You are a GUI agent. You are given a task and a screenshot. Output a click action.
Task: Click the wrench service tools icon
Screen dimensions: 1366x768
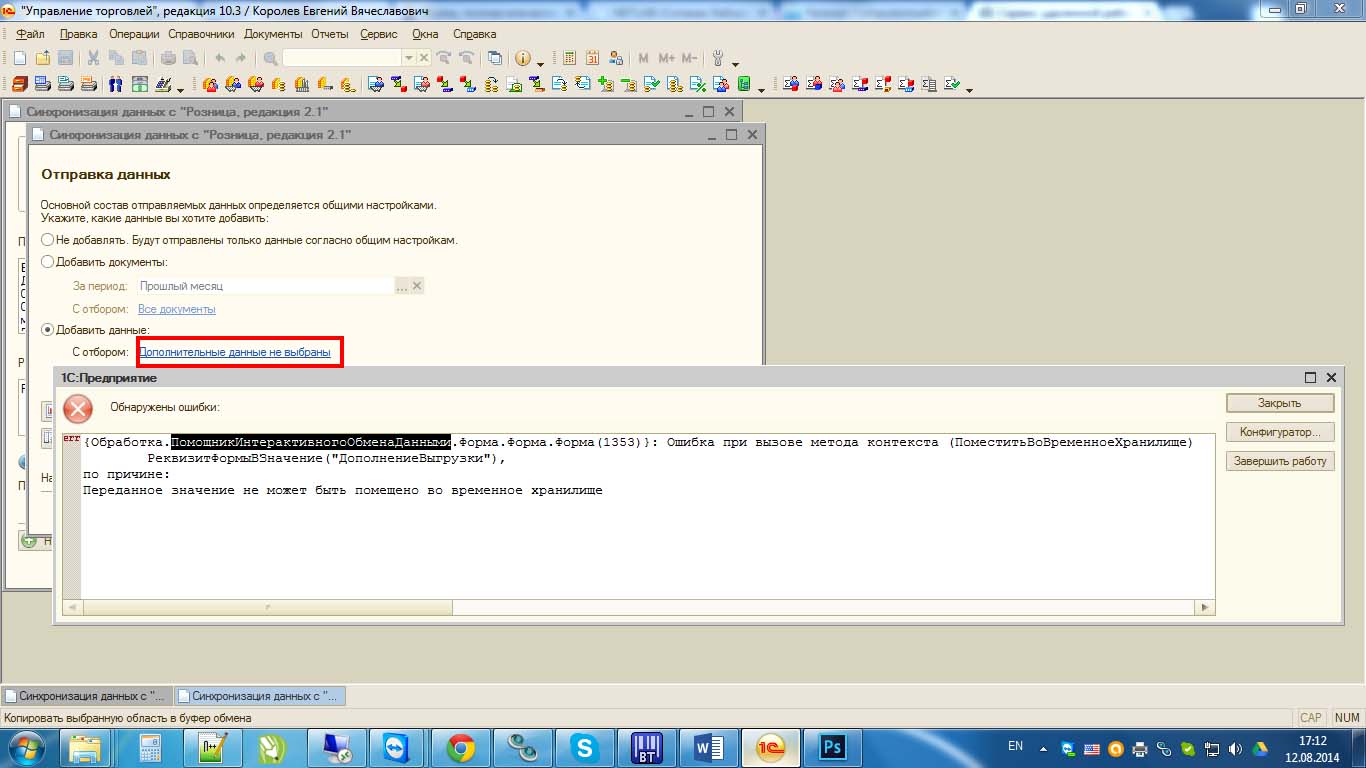(717, 59)
